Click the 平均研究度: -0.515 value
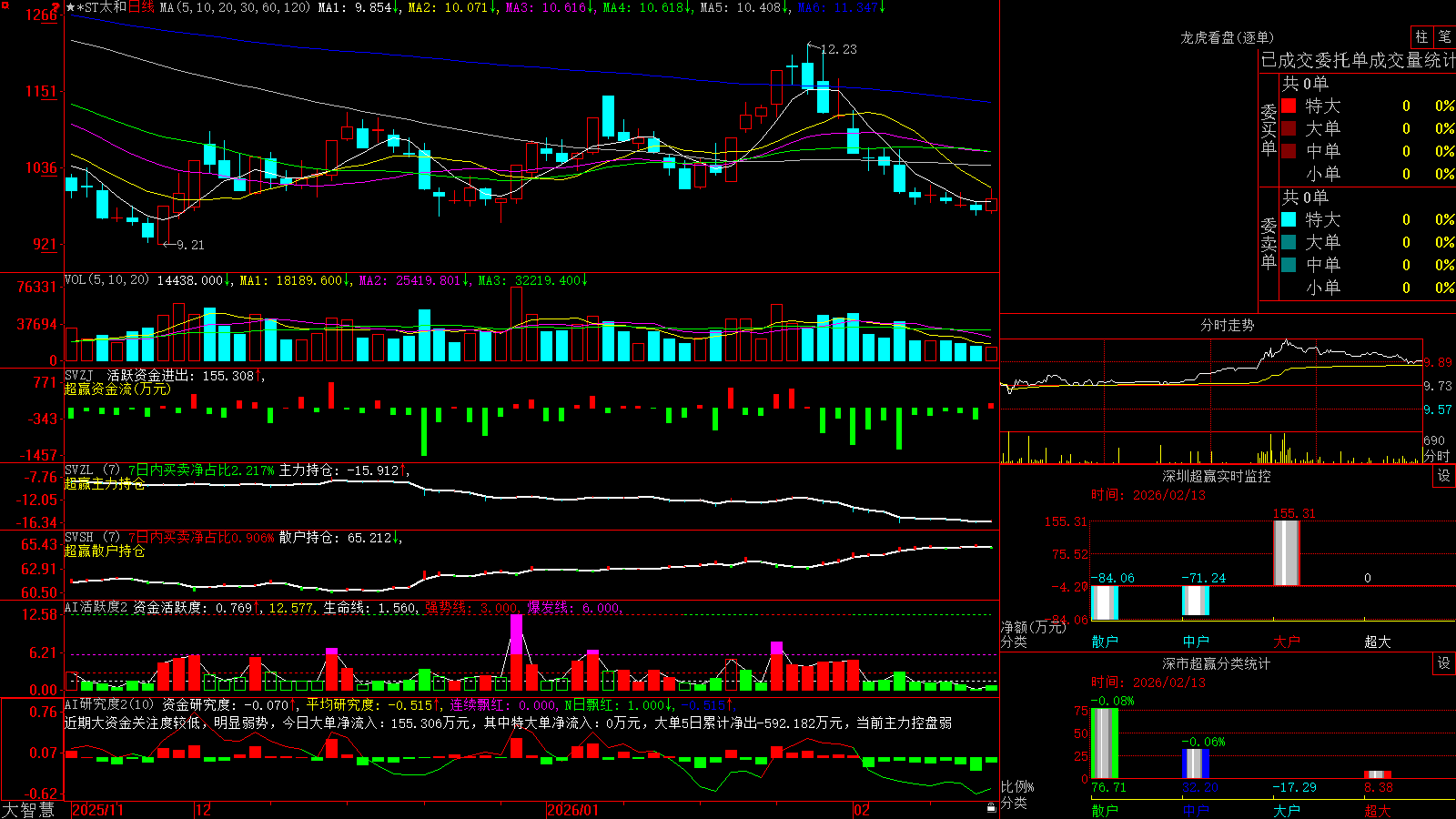 click(373, 704)
